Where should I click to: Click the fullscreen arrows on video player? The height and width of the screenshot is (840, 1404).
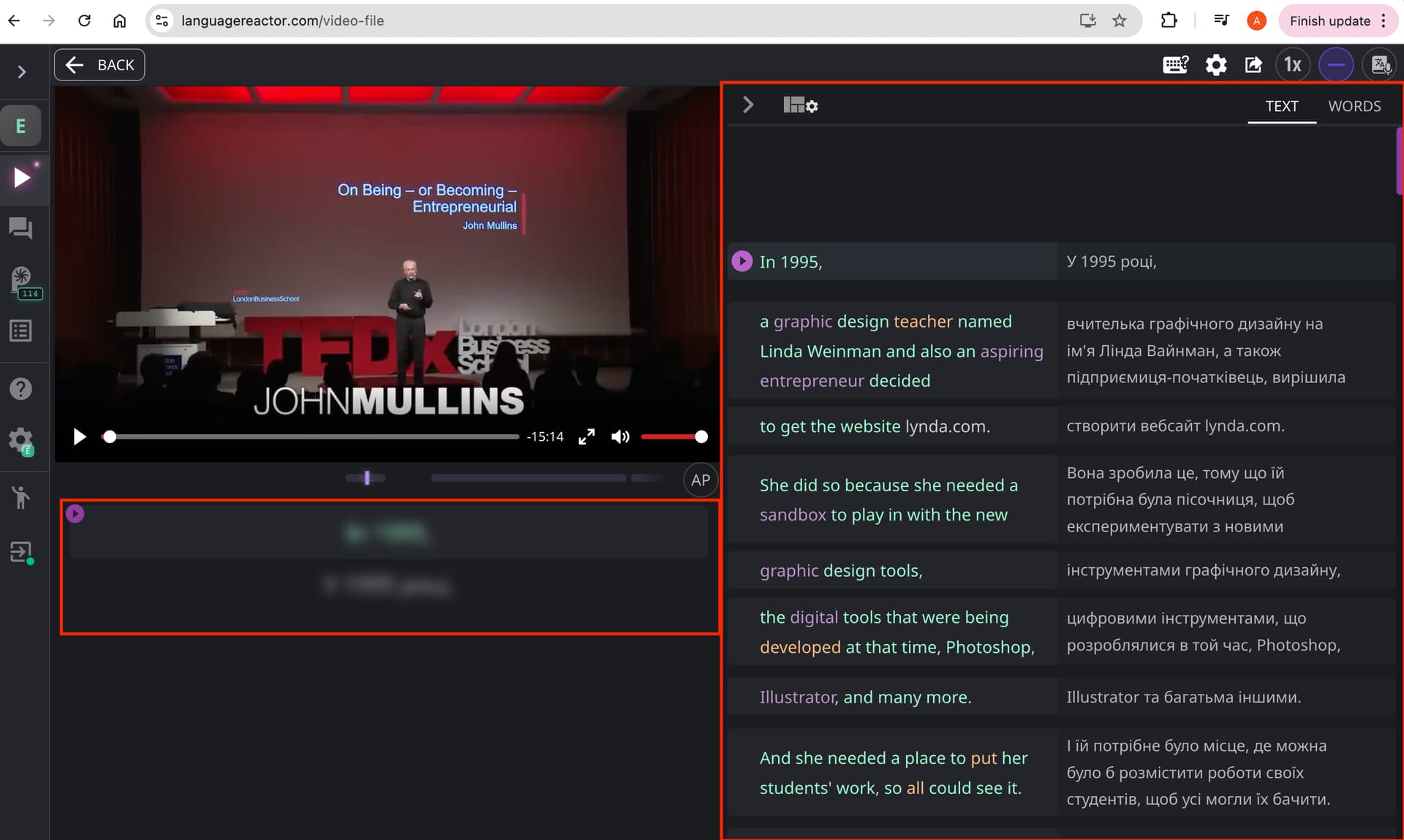click(x=586, y=436)
